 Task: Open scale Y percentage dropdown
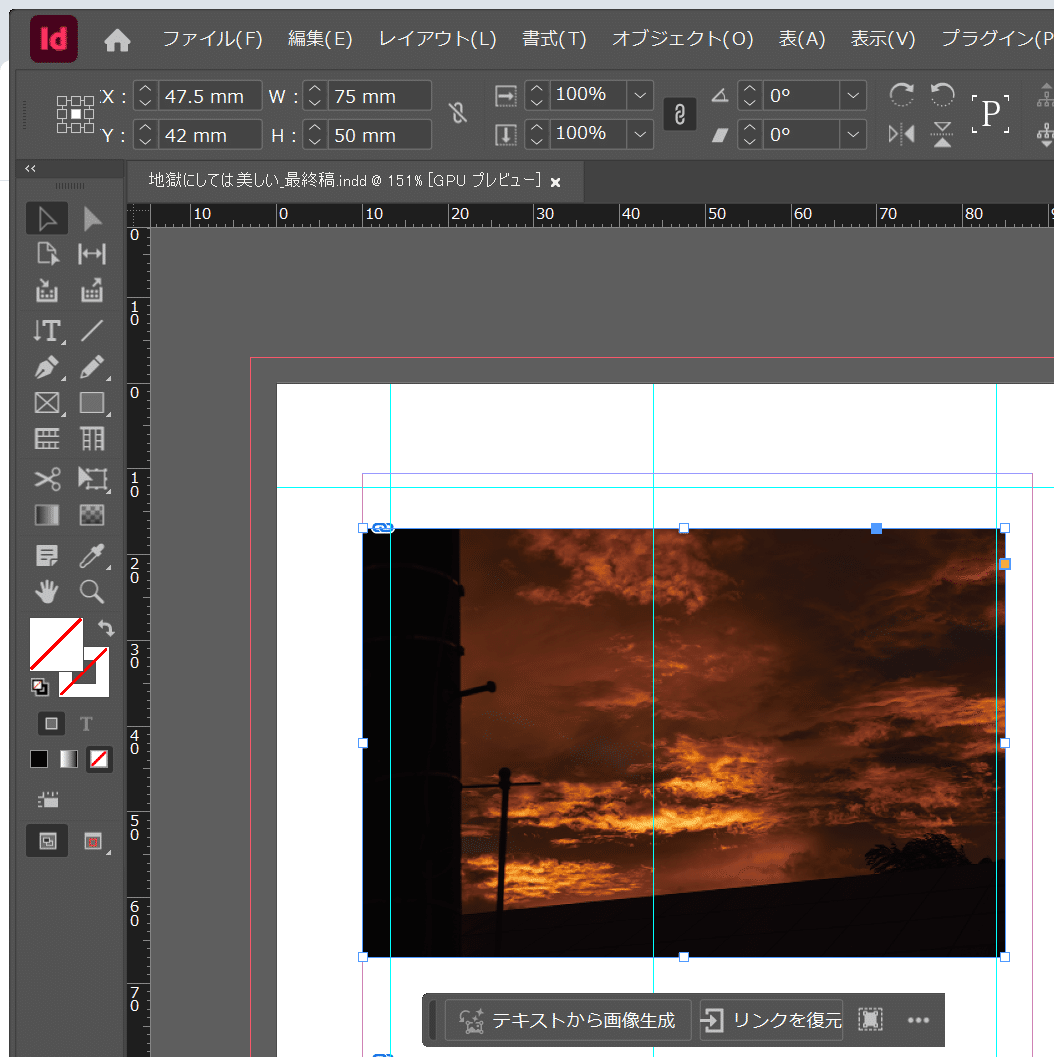[640, 134]
